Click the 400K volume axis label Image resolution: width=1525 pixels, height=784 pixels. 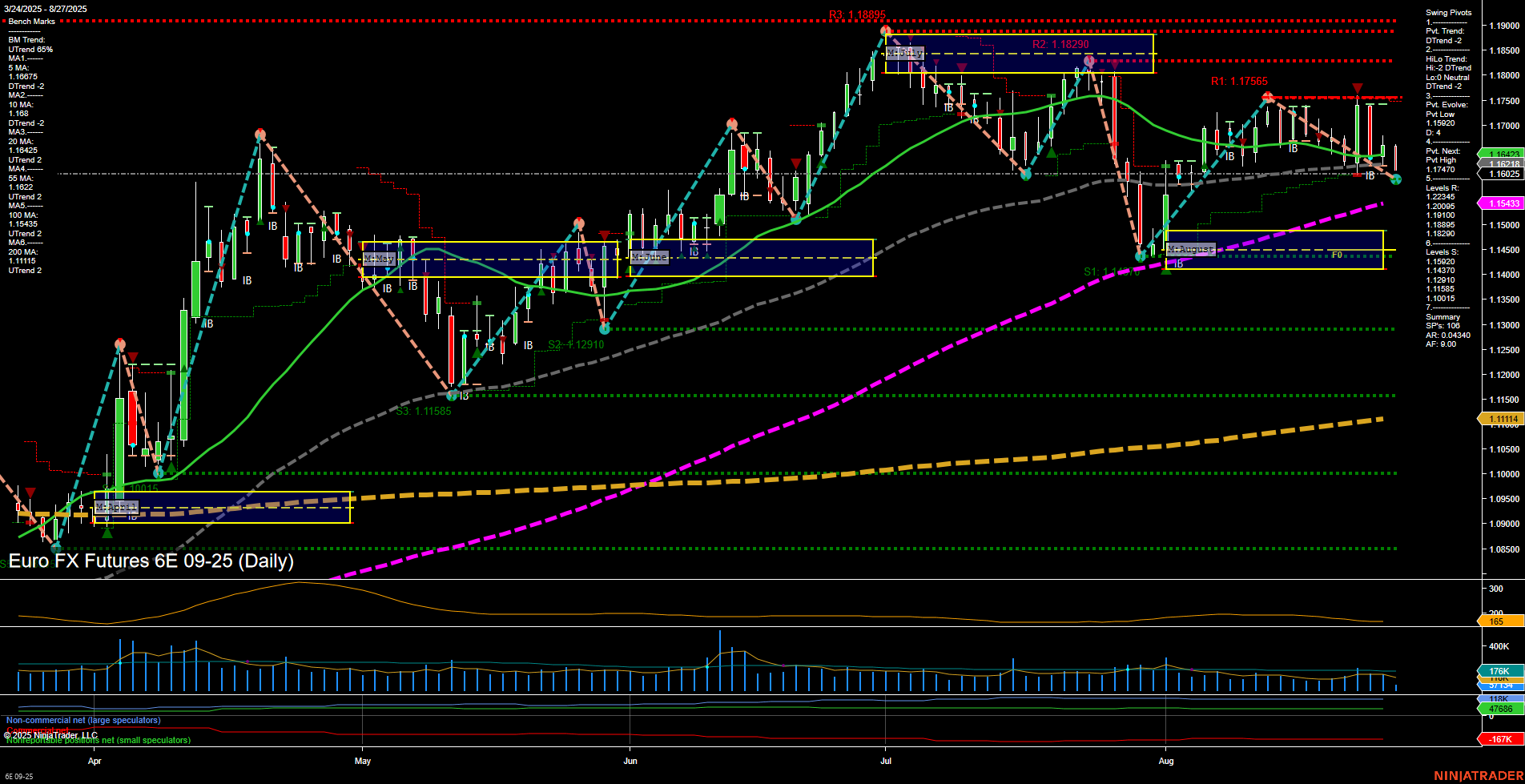(x=1499, y=646)
